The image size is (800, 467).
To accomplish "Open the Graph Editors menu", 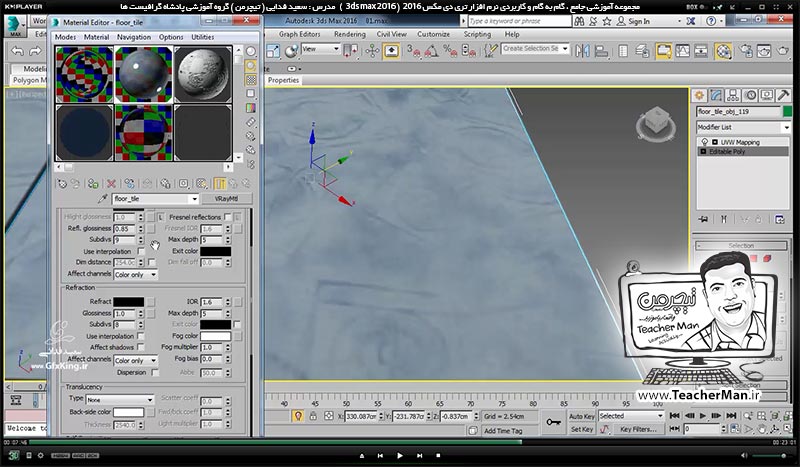I will pyautogui.click(x=299, y=34).
